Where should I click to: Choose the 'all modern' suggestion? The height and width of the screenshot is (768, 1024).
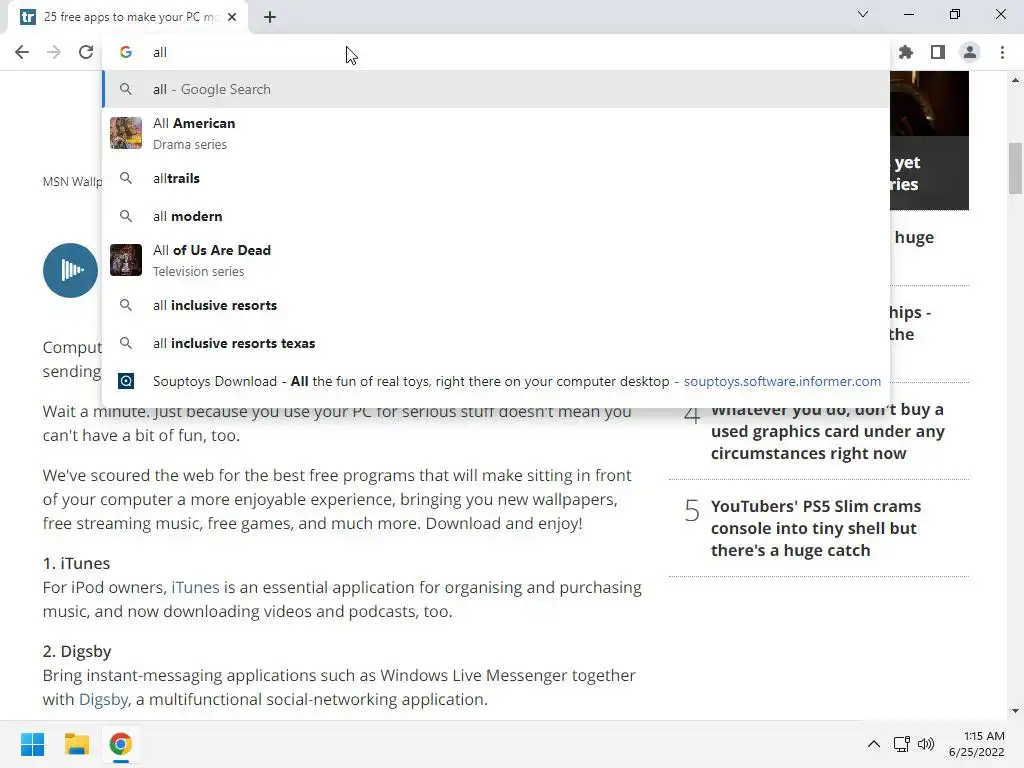point(496,216)
